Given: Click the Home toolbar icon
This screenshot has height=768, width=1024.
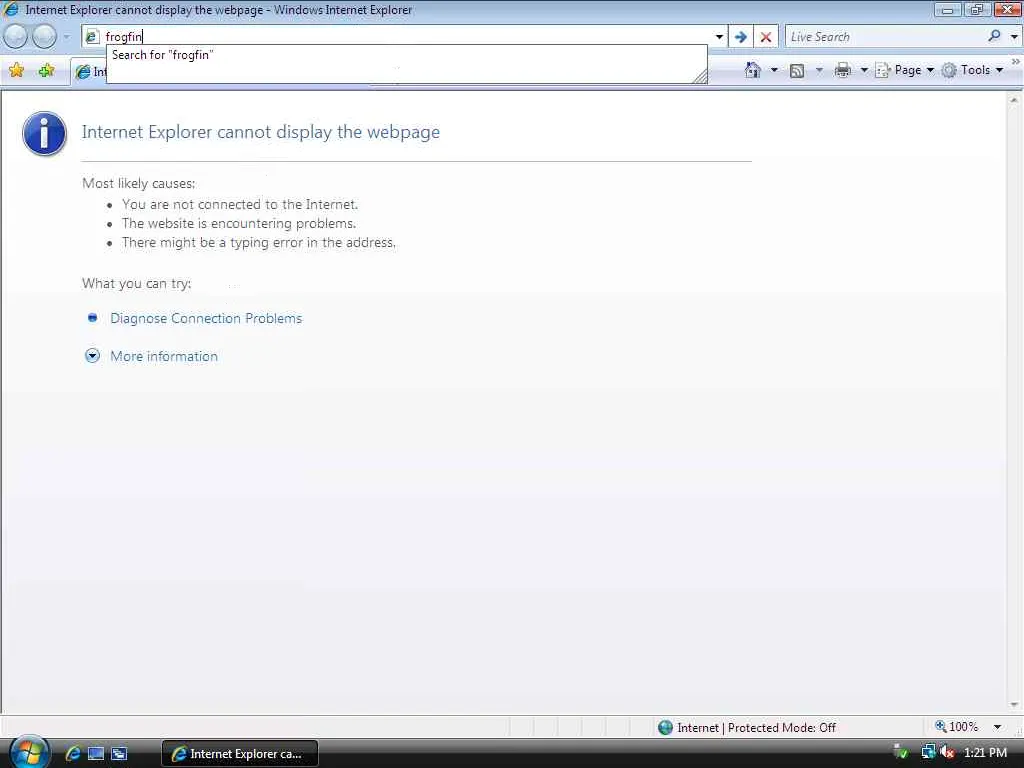Looking at the screenshot, I should (x=752, y=70).
